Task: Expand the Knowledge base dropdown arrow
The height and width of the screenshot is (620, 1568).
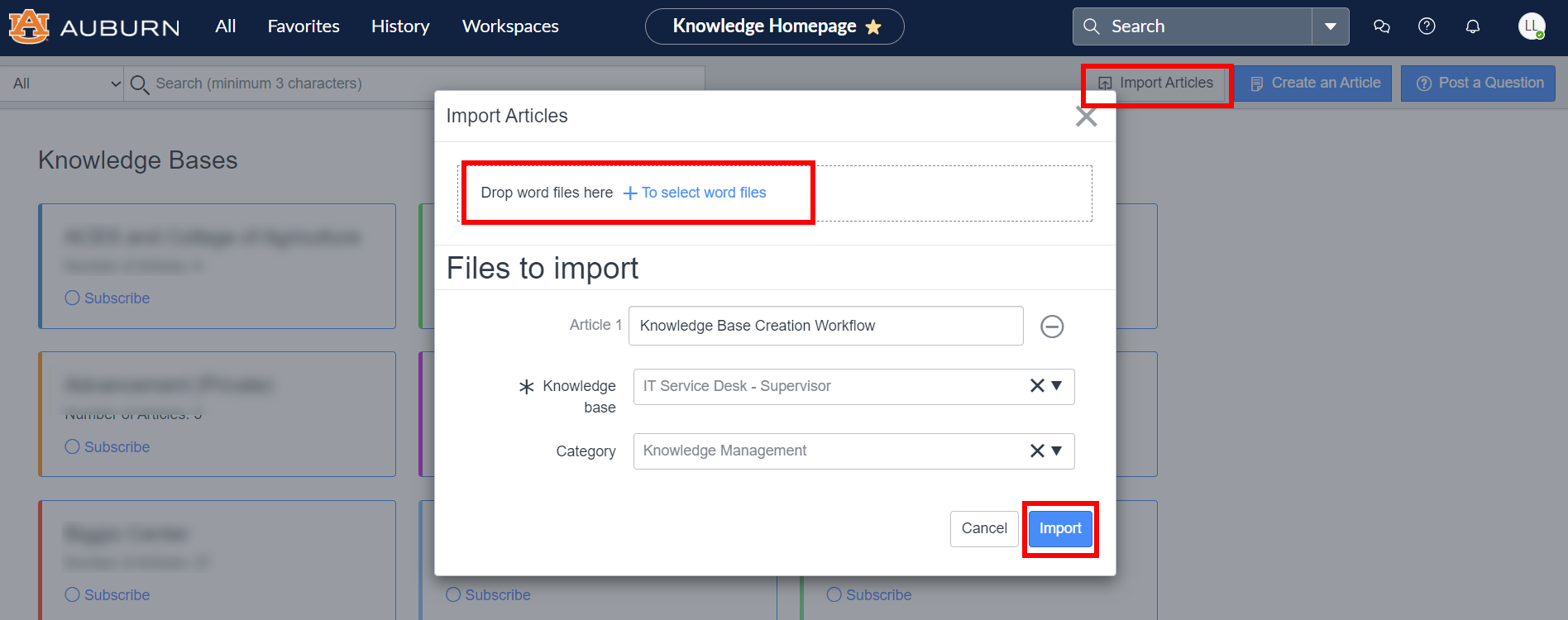Action: click(x=1057, y=385)
